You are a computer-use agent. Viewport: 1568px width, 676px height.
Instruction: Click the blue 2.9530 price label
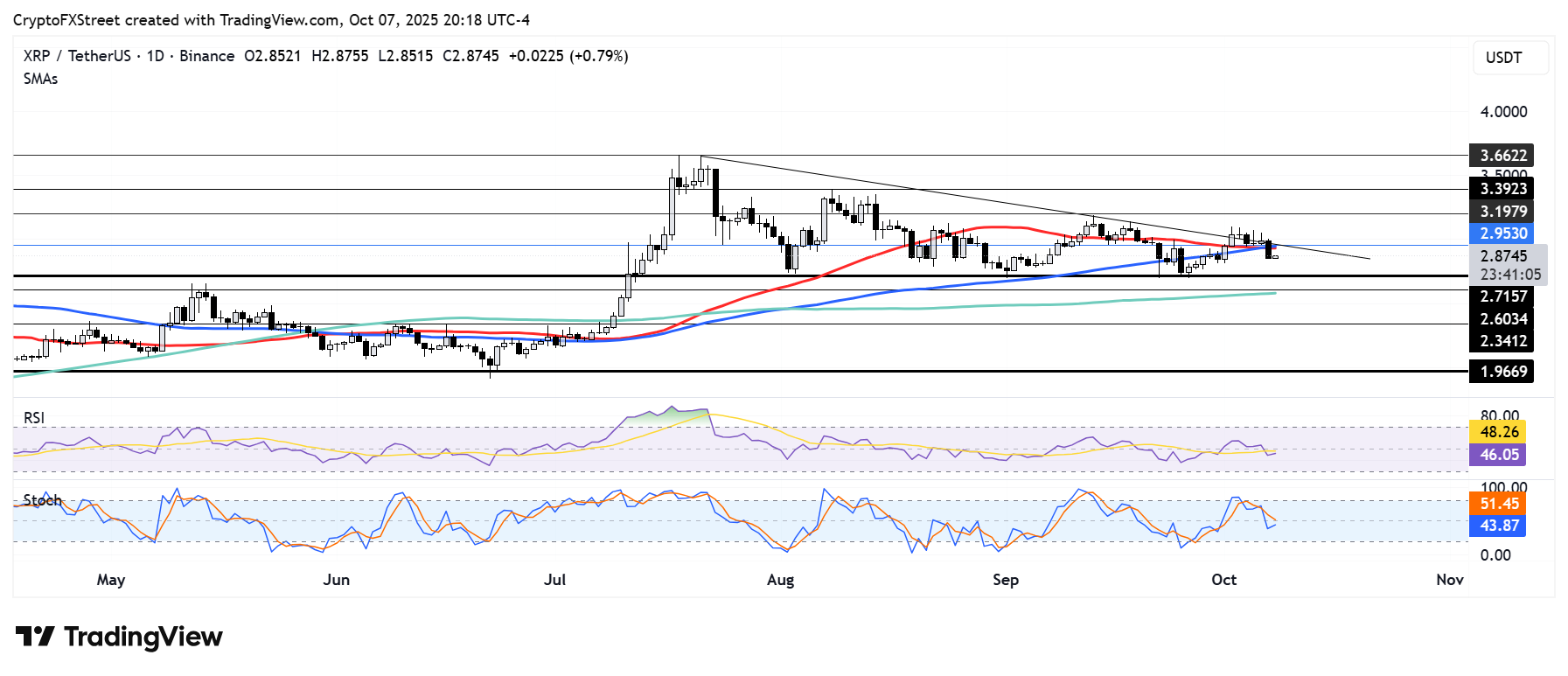click(x=1502, y=233)
